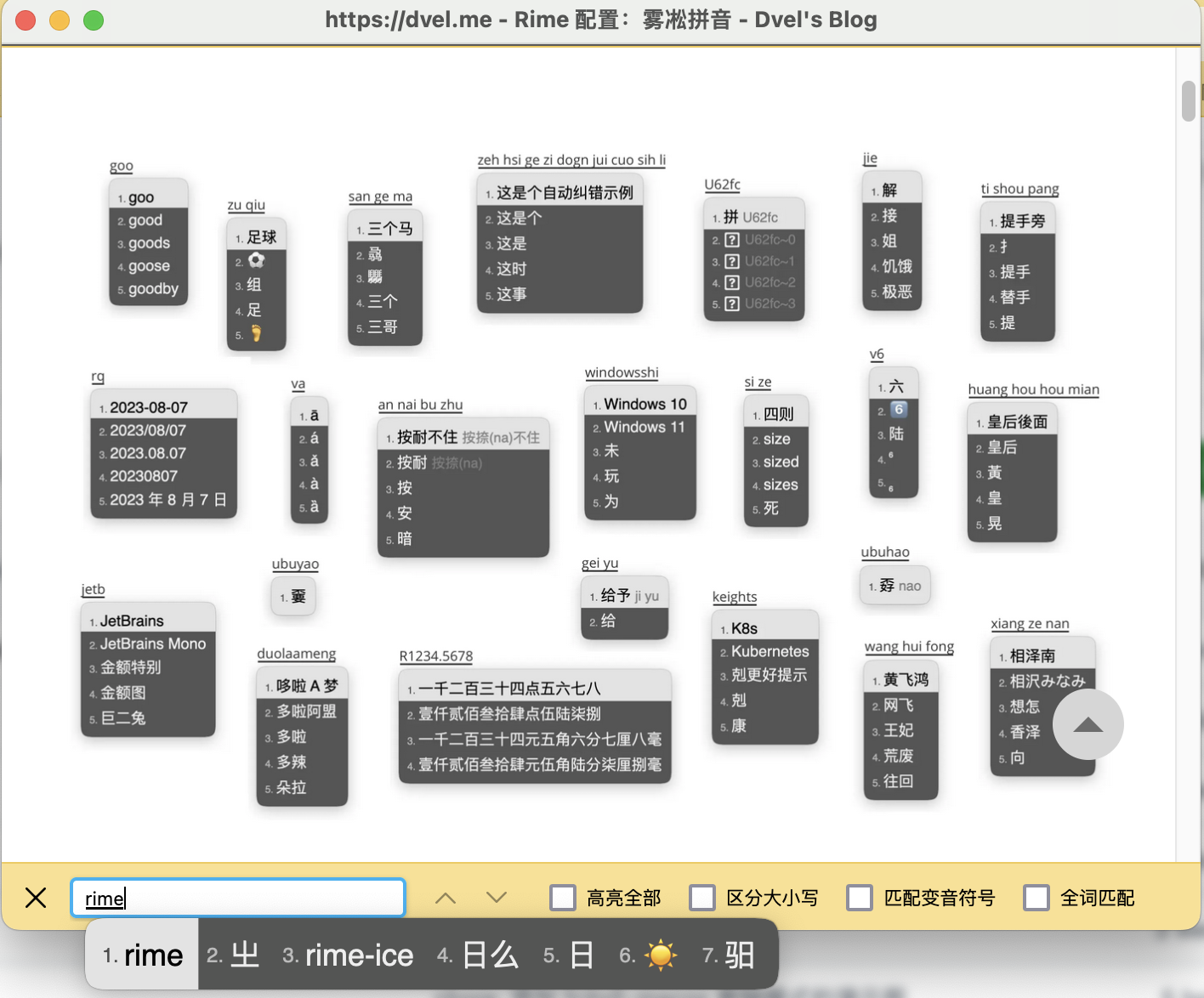Jump to previous search match arrow

446,898
